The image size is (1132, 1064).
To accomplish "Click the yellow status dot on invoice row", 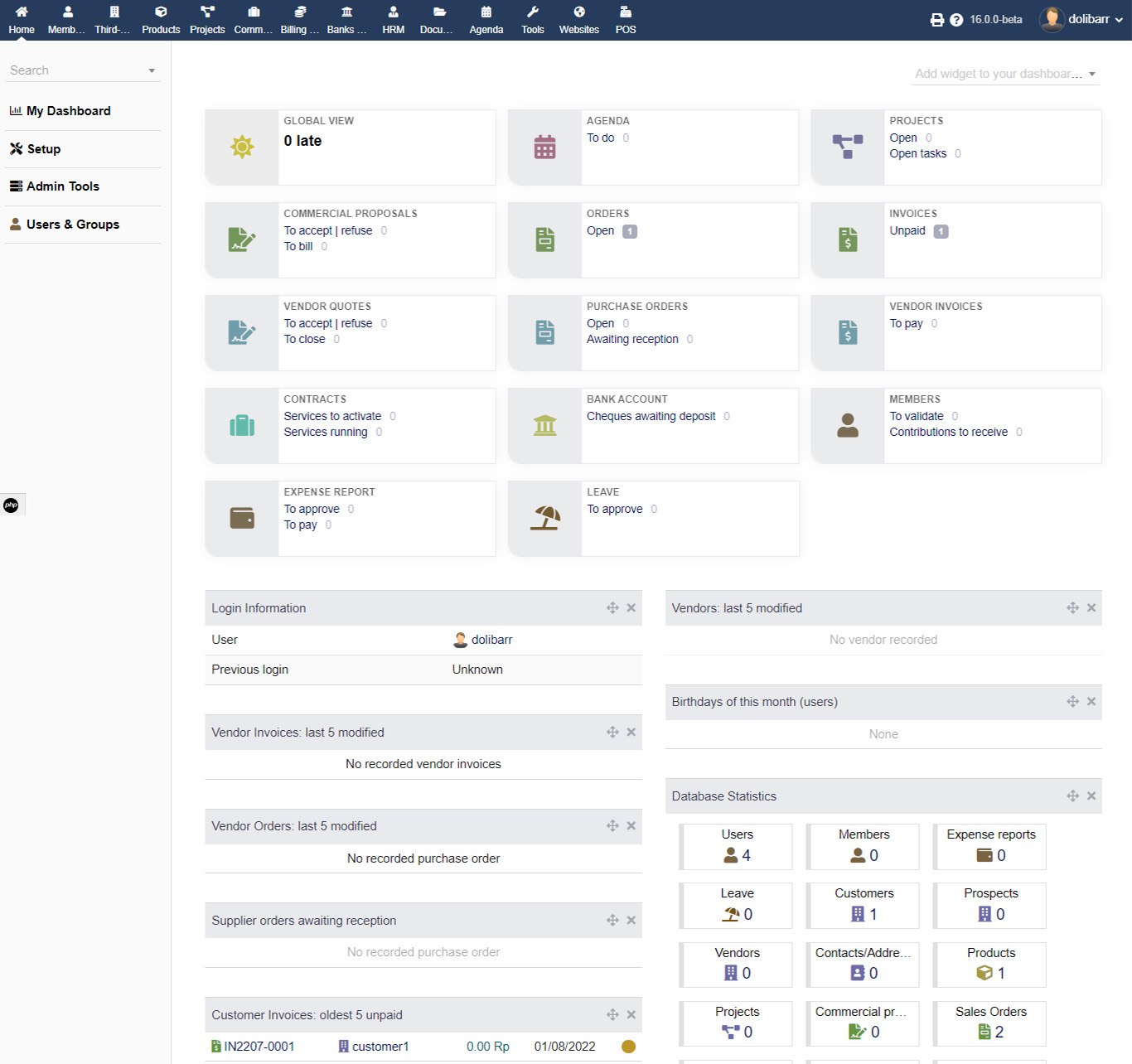I will tap(628, 1047).
